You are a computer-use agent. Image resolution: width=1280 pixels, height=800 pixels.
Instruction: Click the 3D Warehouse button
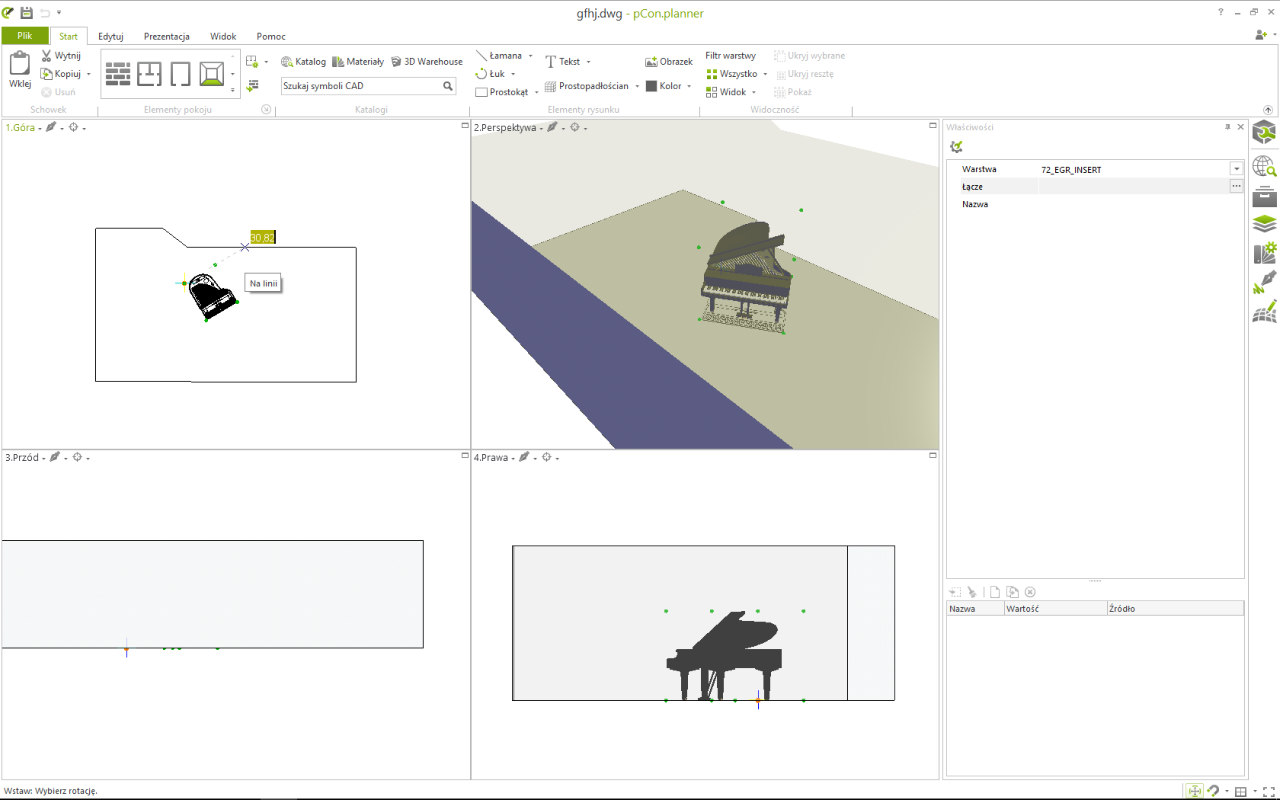pyautogui.click(x=426, y=61)
